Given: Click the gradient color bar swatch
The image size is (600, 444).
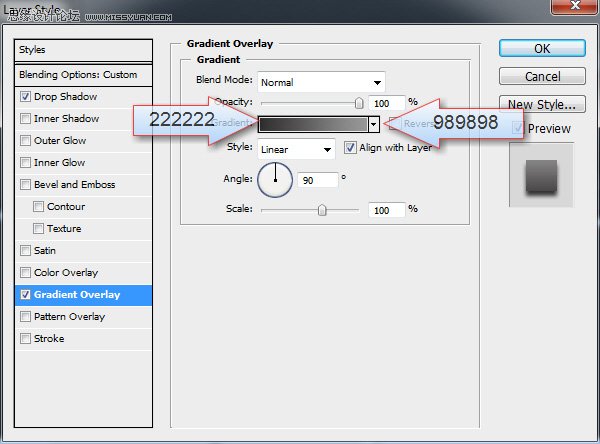Looking at the screenshot, I should (x=313, y=124).
